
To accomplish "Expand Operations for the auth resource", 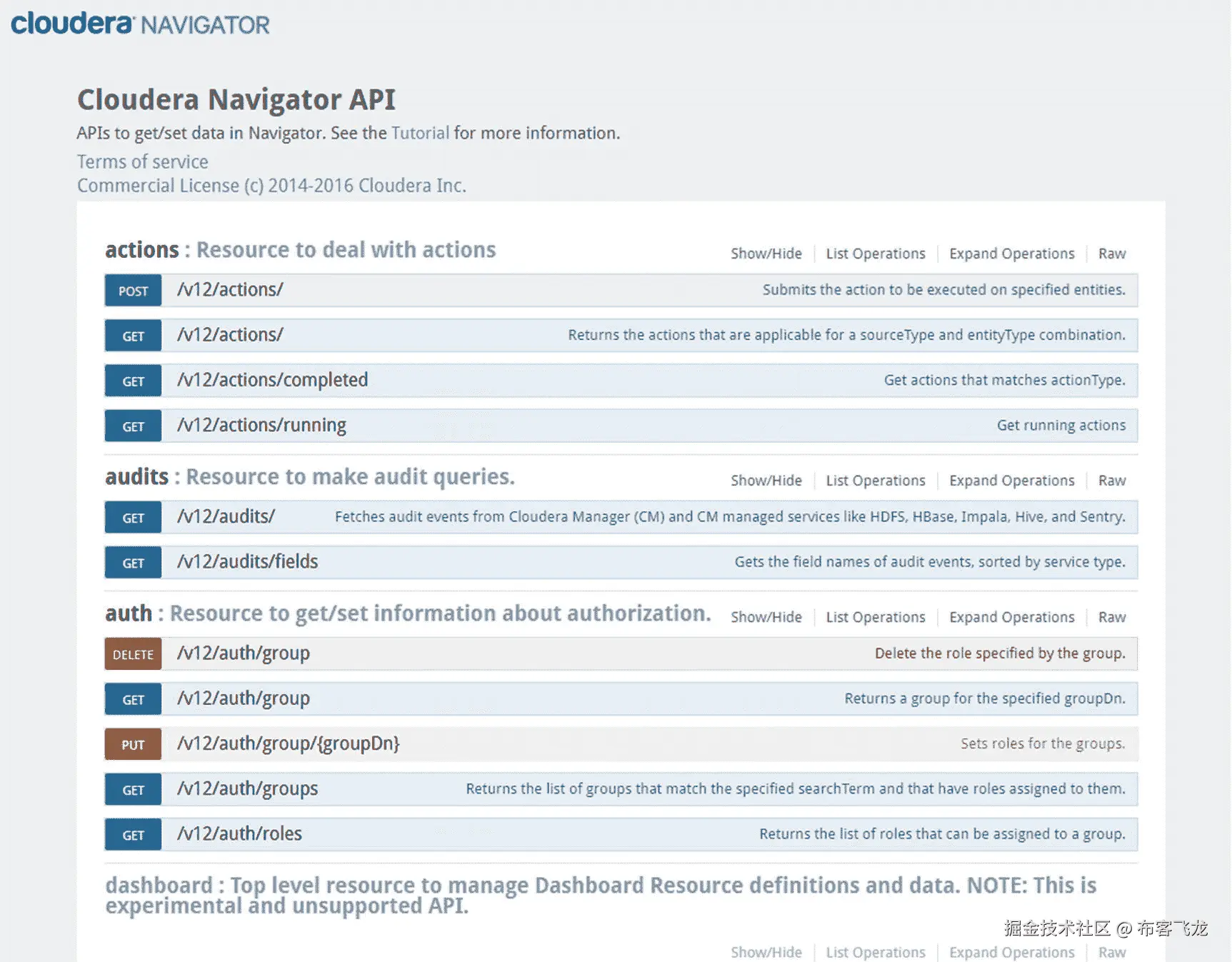I will (1011, 617).
